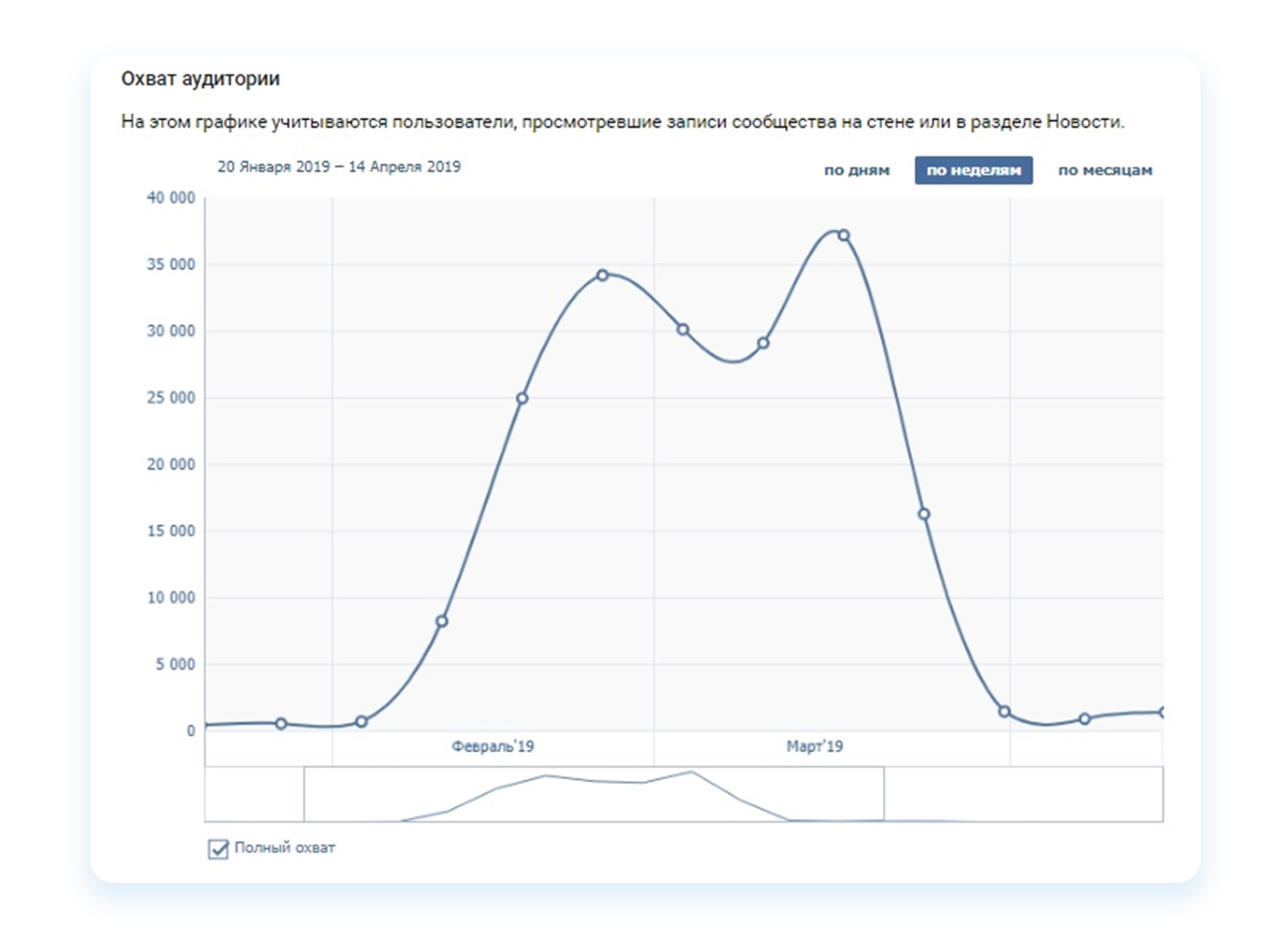Click the "Полный охват" legend label

point(284,848)
